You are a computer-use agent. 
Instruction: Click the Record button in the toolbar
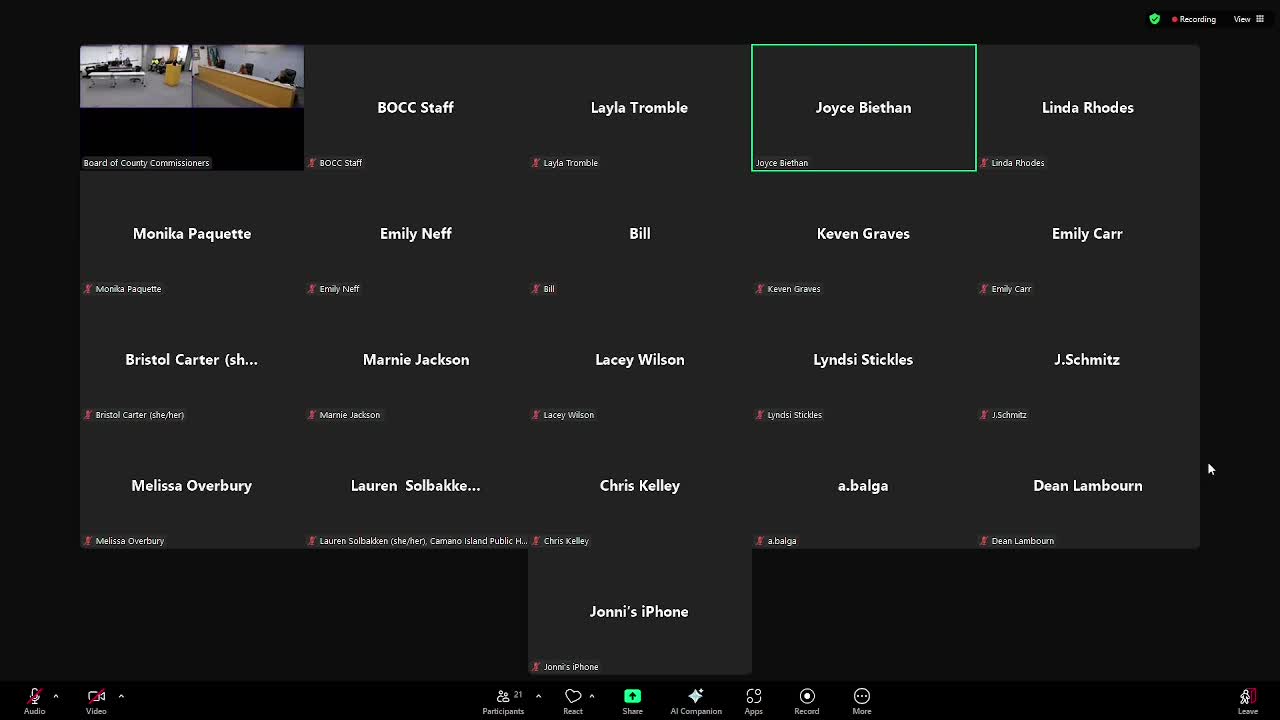pyautogui.click(x=807, y=700)
